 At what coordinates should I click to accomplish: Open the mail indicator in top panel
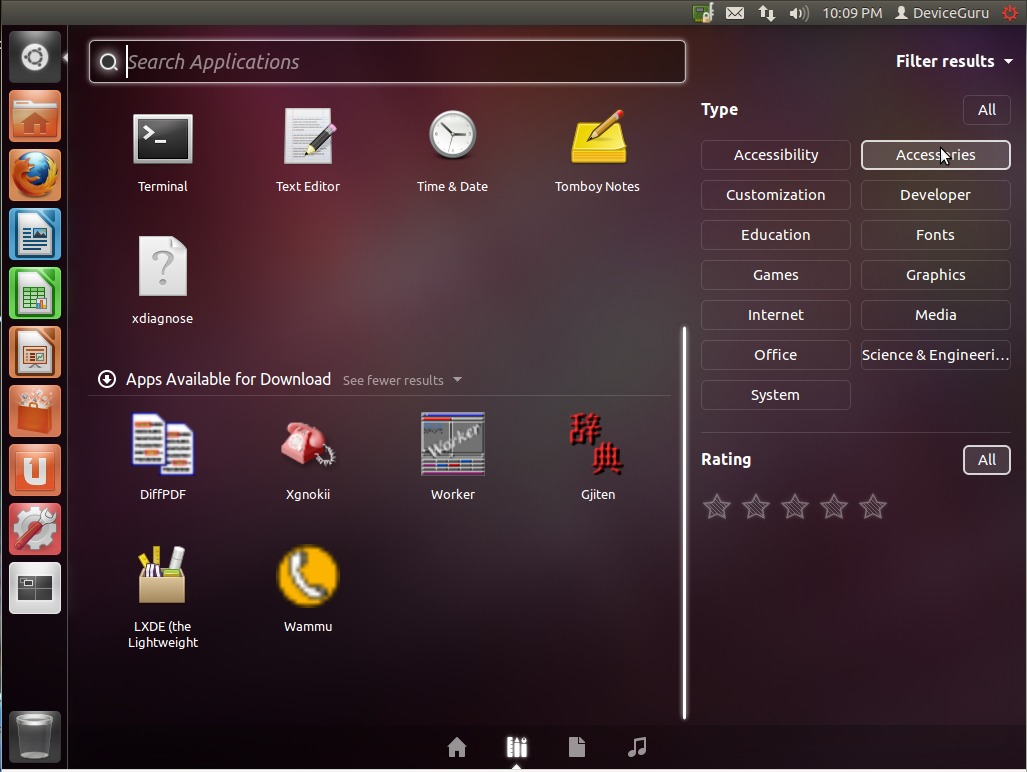coord(735,12)
